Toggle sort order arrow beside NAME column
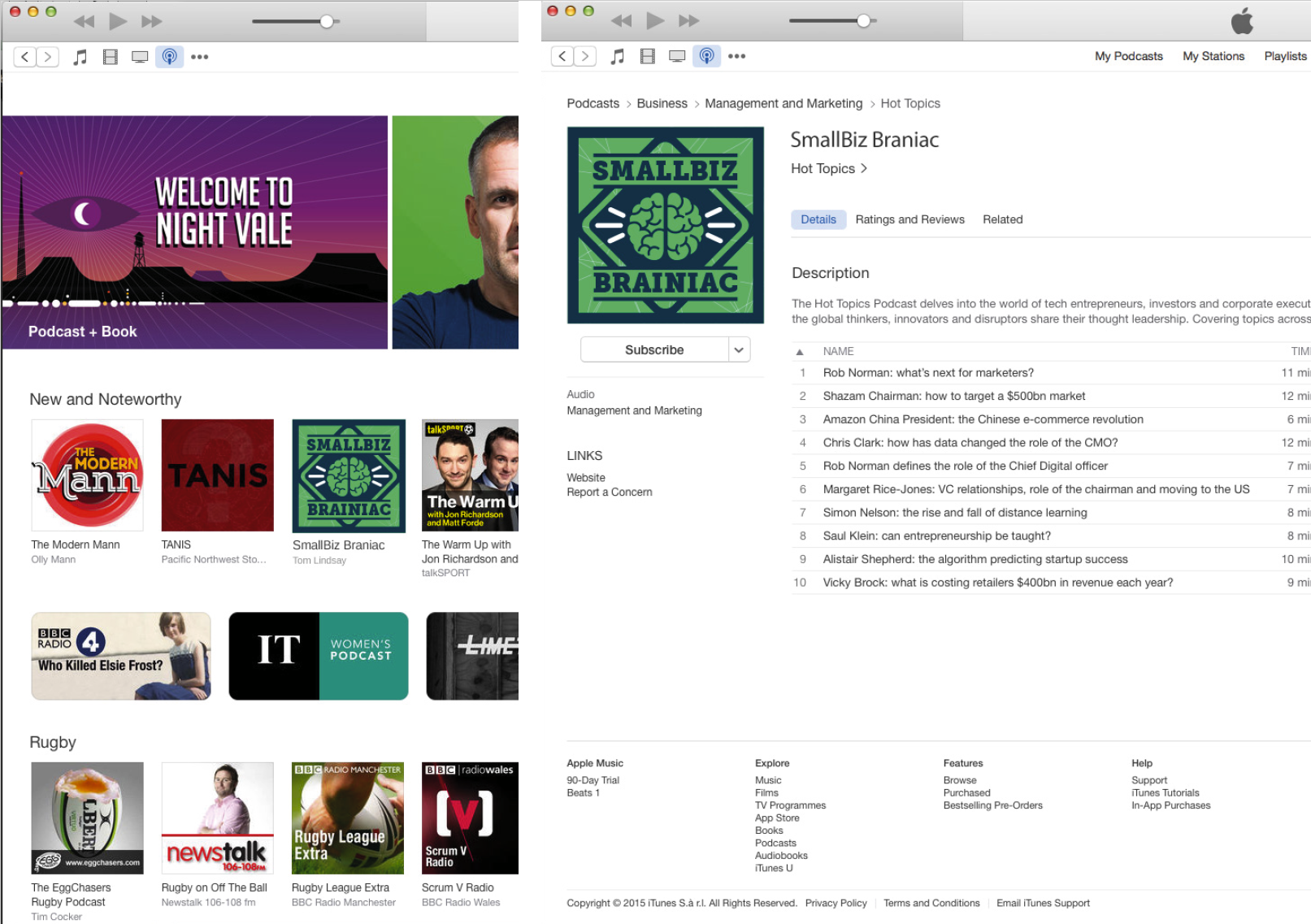The image size is (1311, 924). [x=800, y=352]
